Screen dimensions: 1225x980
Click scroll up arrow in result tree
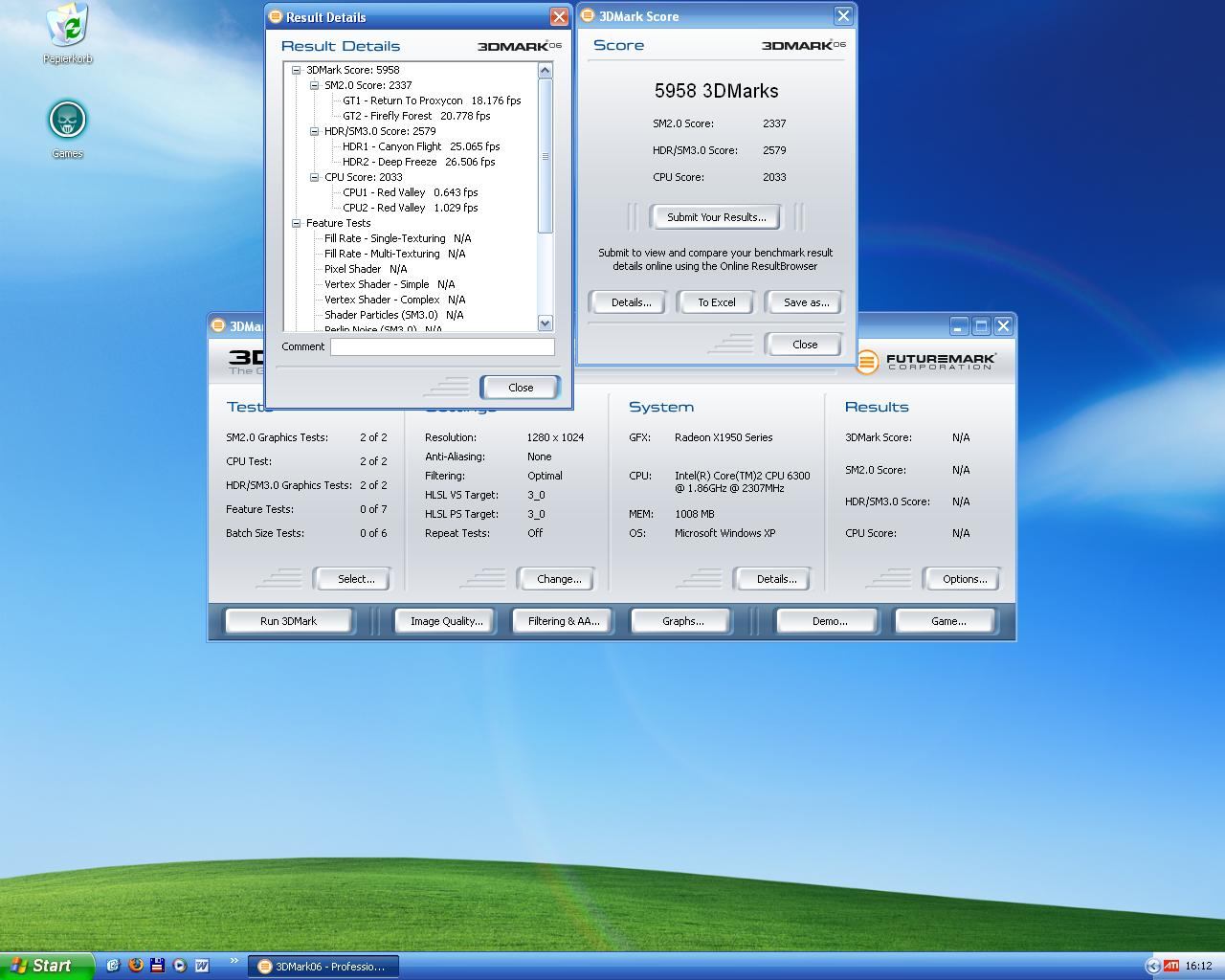tap(546, 70)
